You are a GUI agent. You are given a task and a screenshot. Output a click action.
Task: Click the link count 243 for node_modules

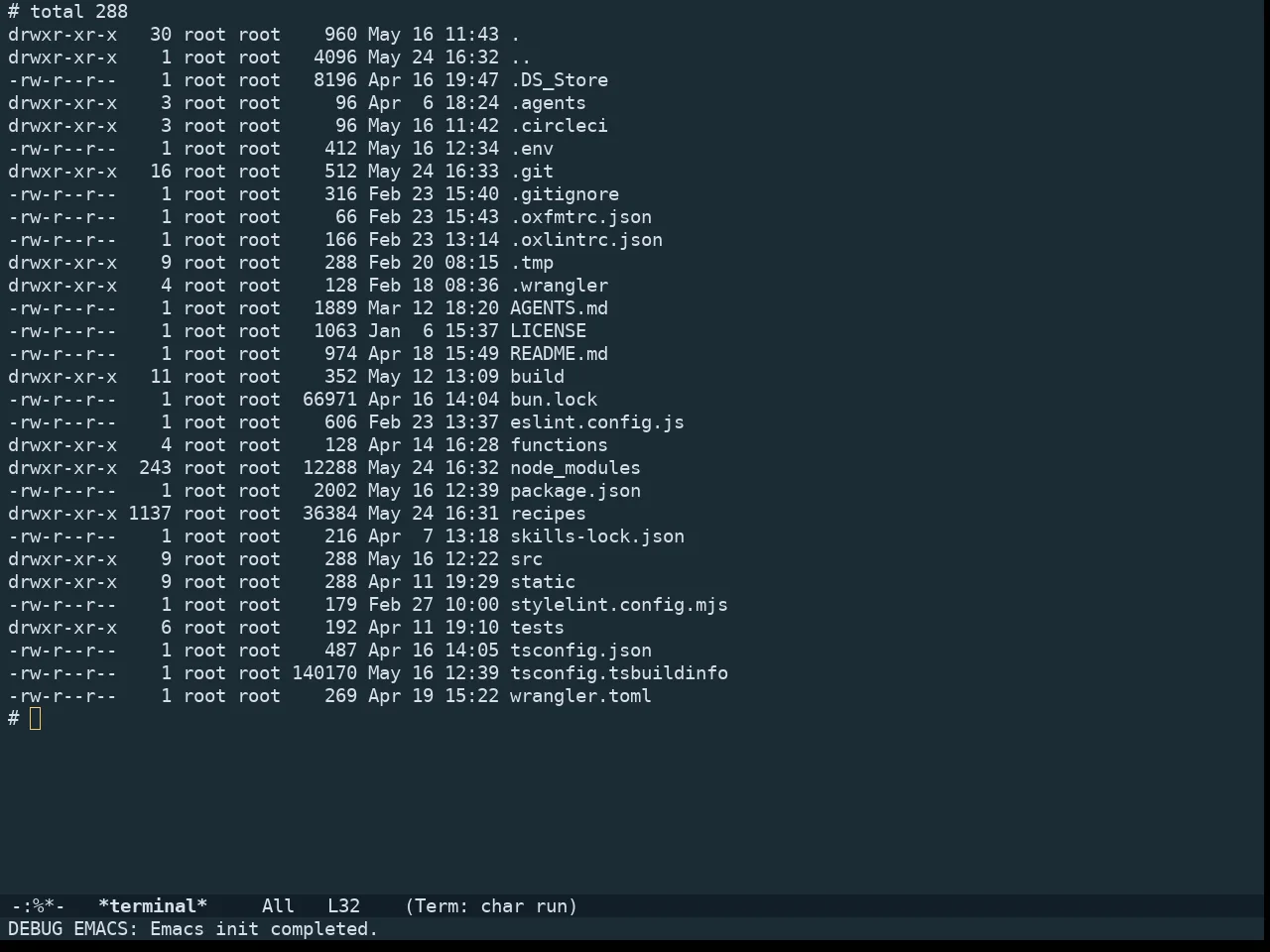coord(155,468)
